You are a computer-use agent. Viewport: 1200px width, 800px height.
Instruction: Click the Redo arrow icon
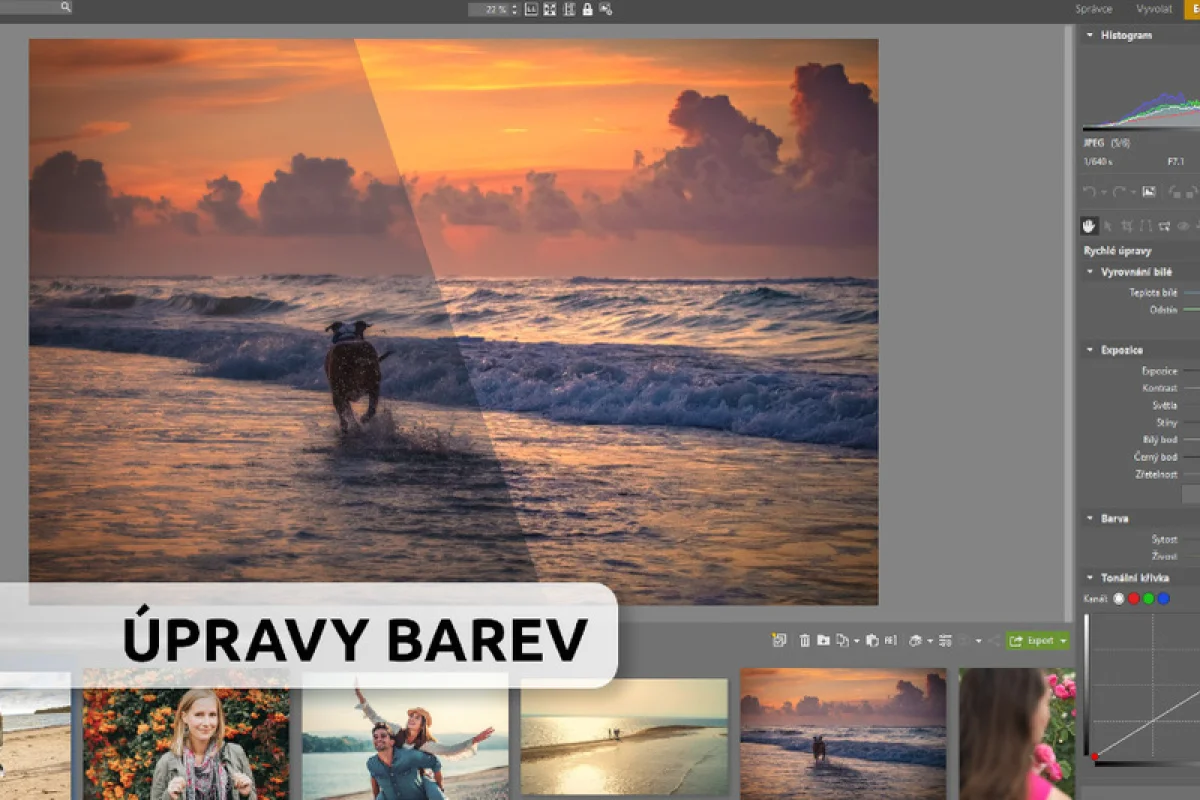1119,192
